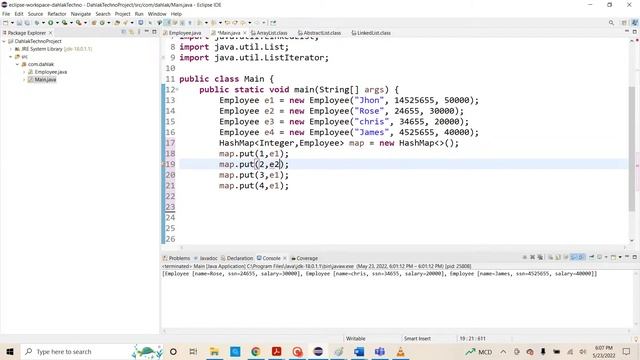The height and width of the screenshot is (360, 640).
Task: Collapse the com.dahlak package node
Action: tap(18, 64)
